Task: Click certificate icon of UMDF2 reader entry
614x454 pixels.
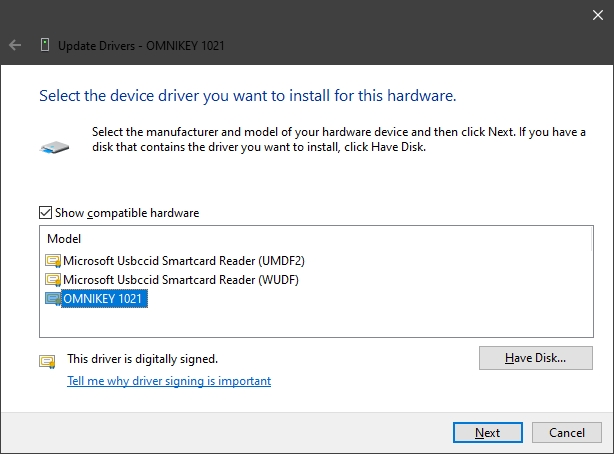Action: [53, 261]
